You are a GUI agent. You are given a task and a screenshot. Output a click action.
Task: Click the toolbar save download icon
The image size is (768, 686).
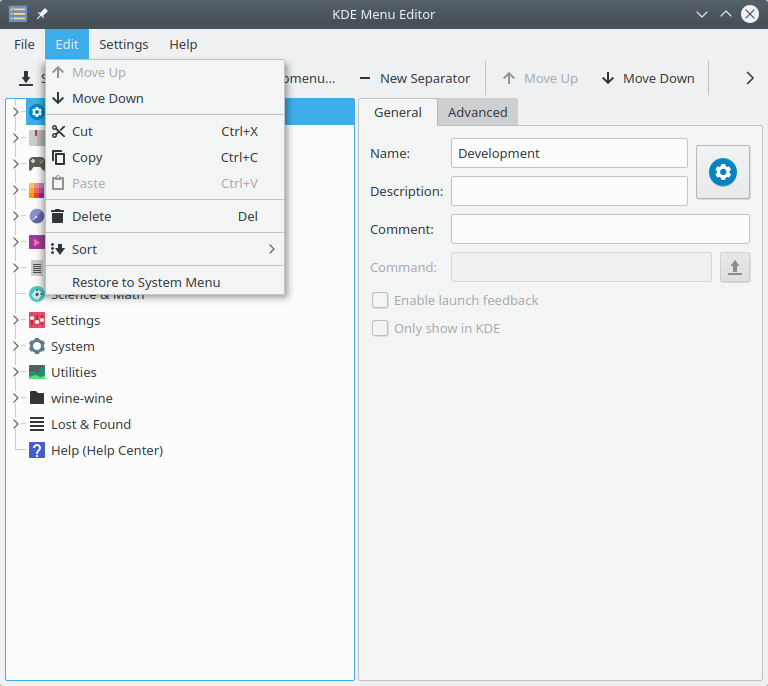[x=25, y=78]
